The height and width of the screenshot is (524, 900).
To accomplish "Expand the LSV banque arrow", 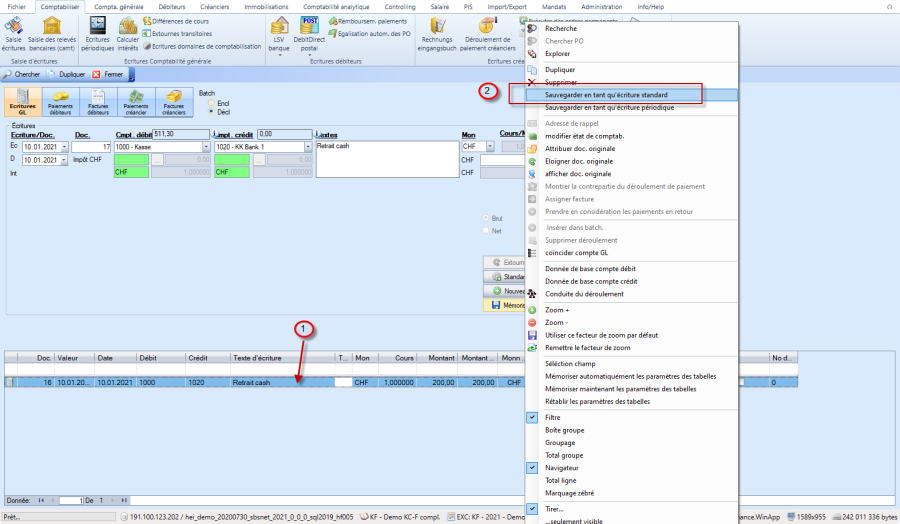I will [x=280, y=55].
